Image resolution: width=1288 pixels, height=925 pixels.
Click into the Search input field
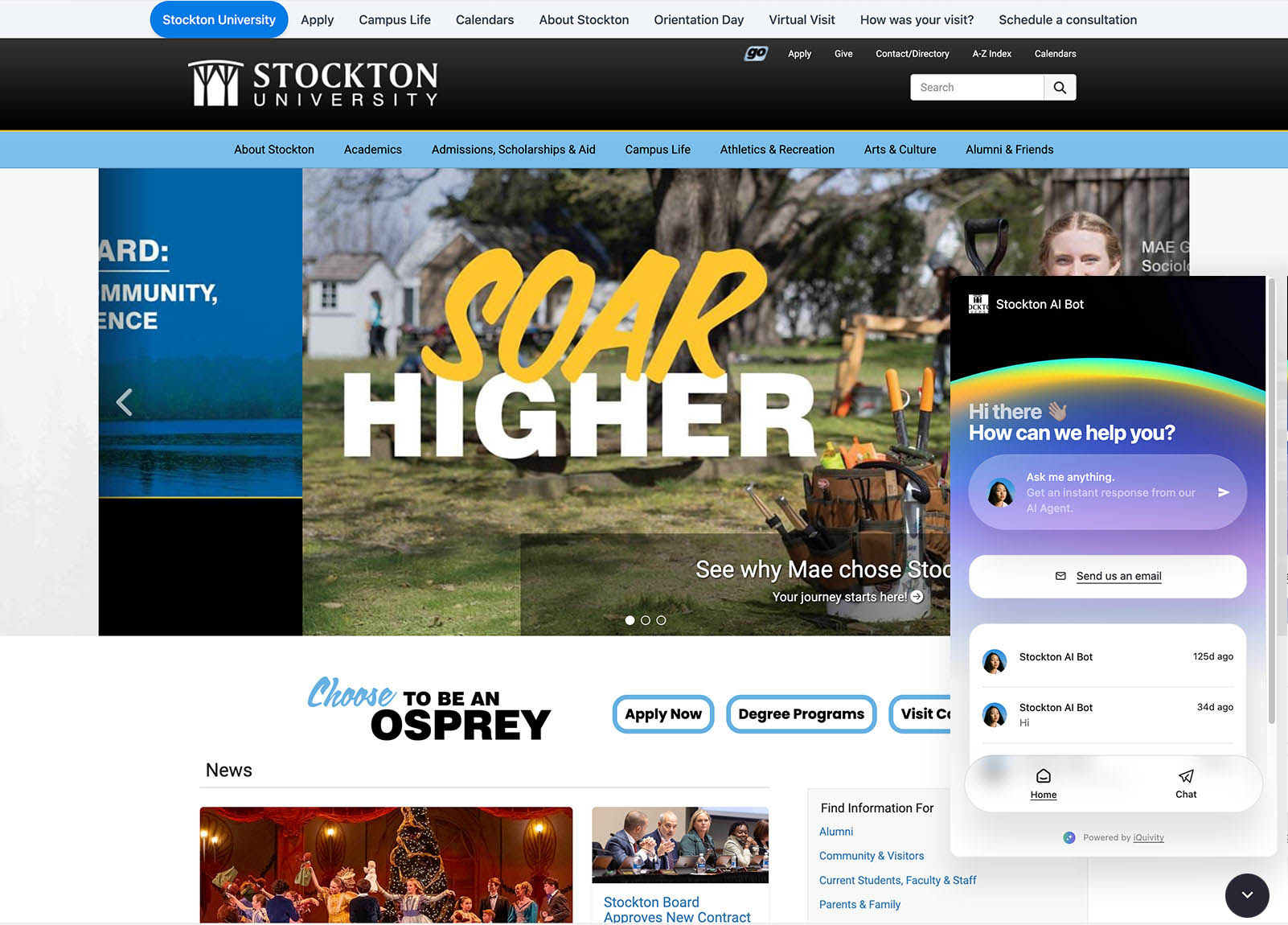coord(976,88)
